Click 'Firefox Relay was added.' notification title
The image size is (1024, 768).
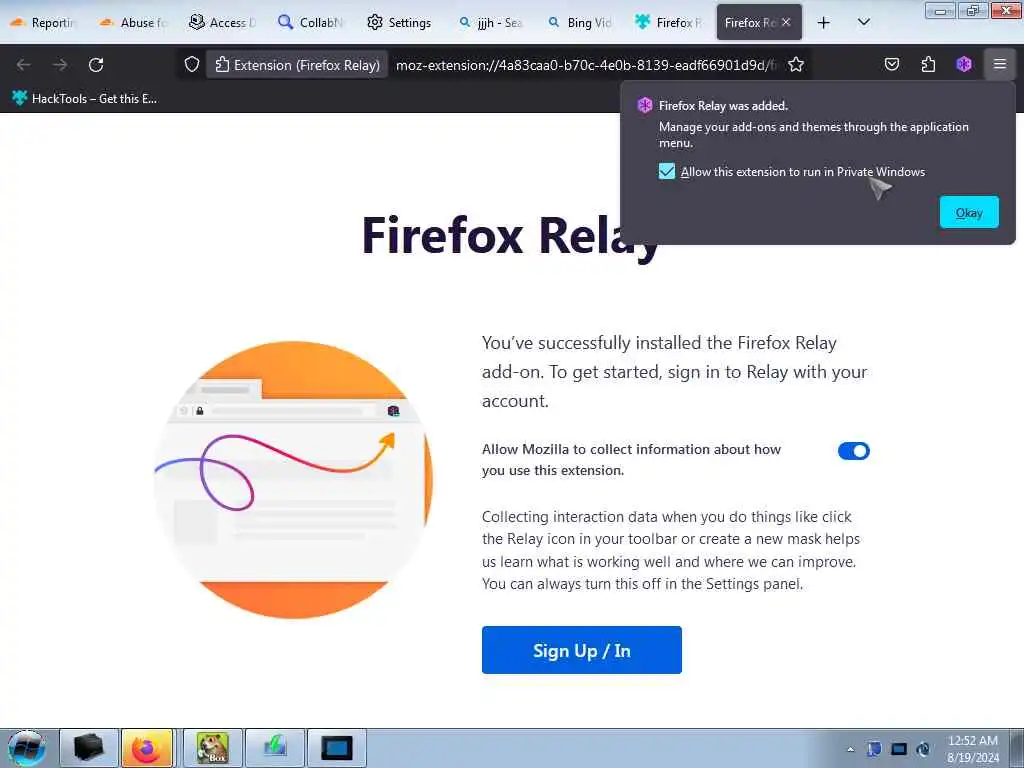tap(723, 106)
